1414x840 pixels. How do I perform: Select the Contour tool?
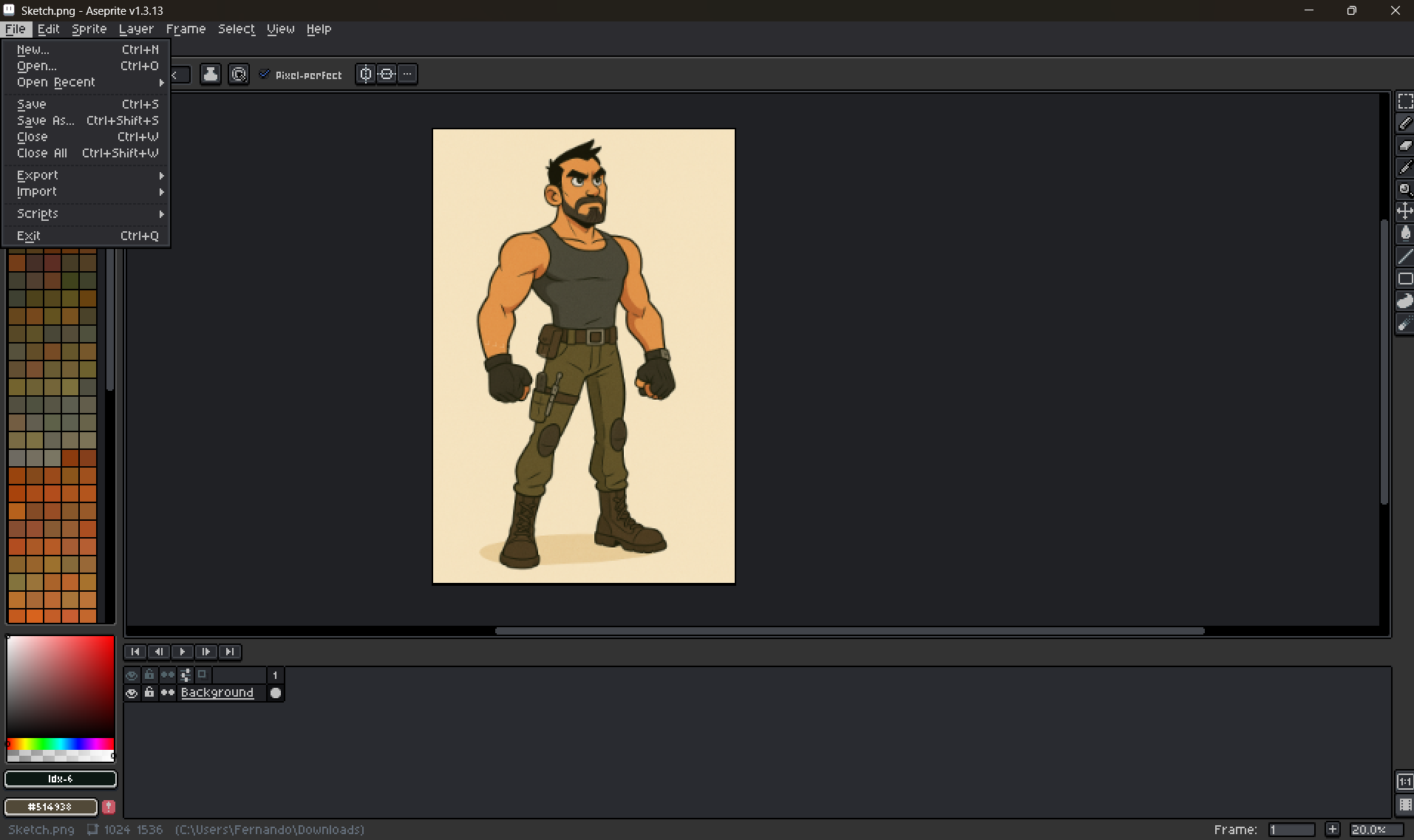[1404, 301]
